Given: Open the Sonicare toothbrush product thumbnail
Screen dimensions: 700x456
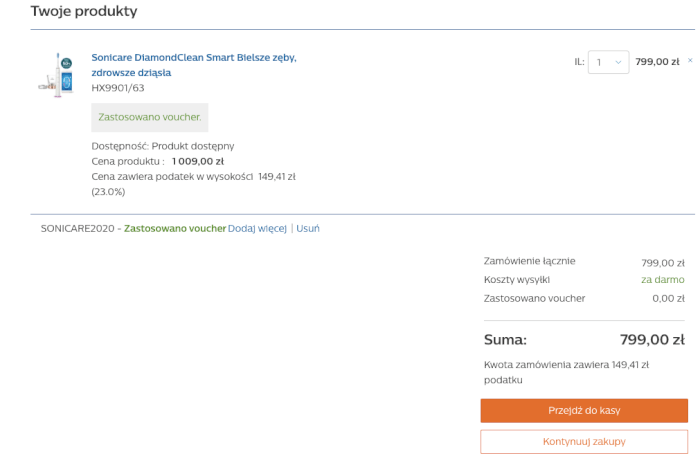Looking at the screenshot, I should coord(56,74).
